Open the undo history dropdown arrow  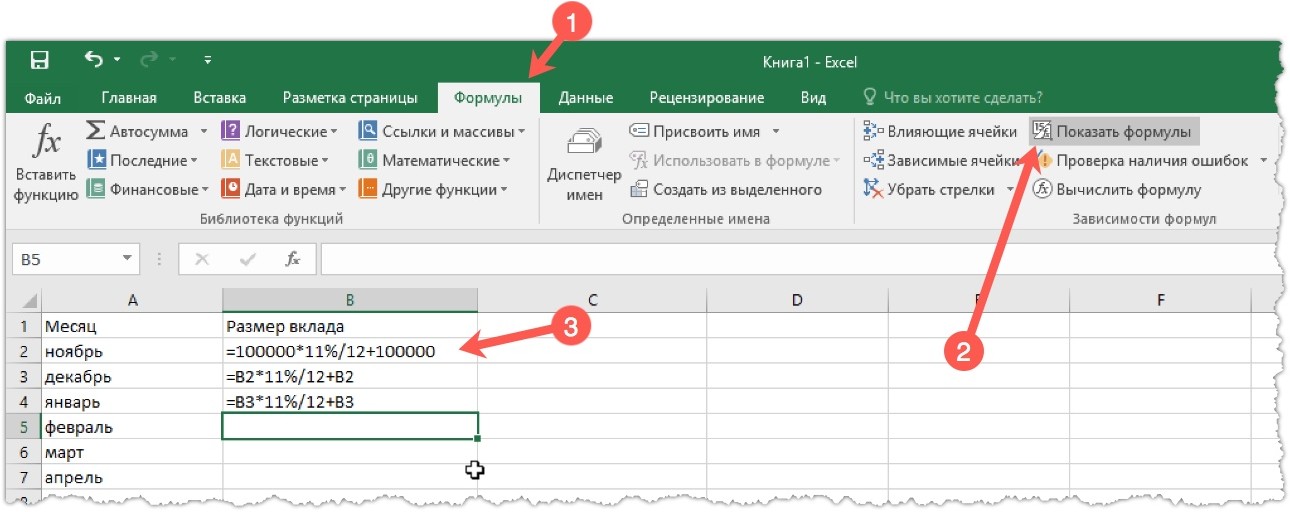[119, 61]
